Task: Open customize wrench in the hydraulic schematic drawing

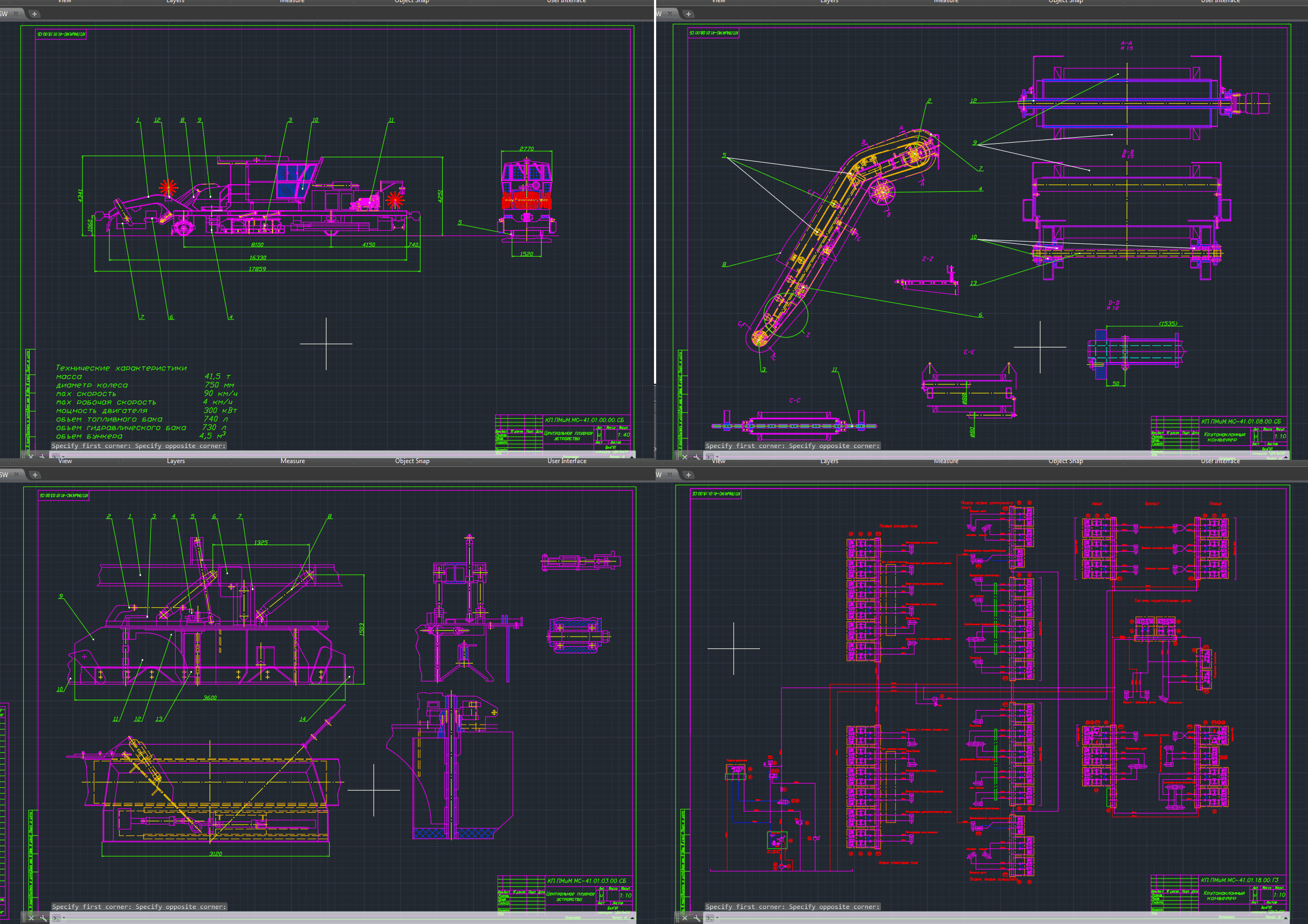Action: point(697,918)
